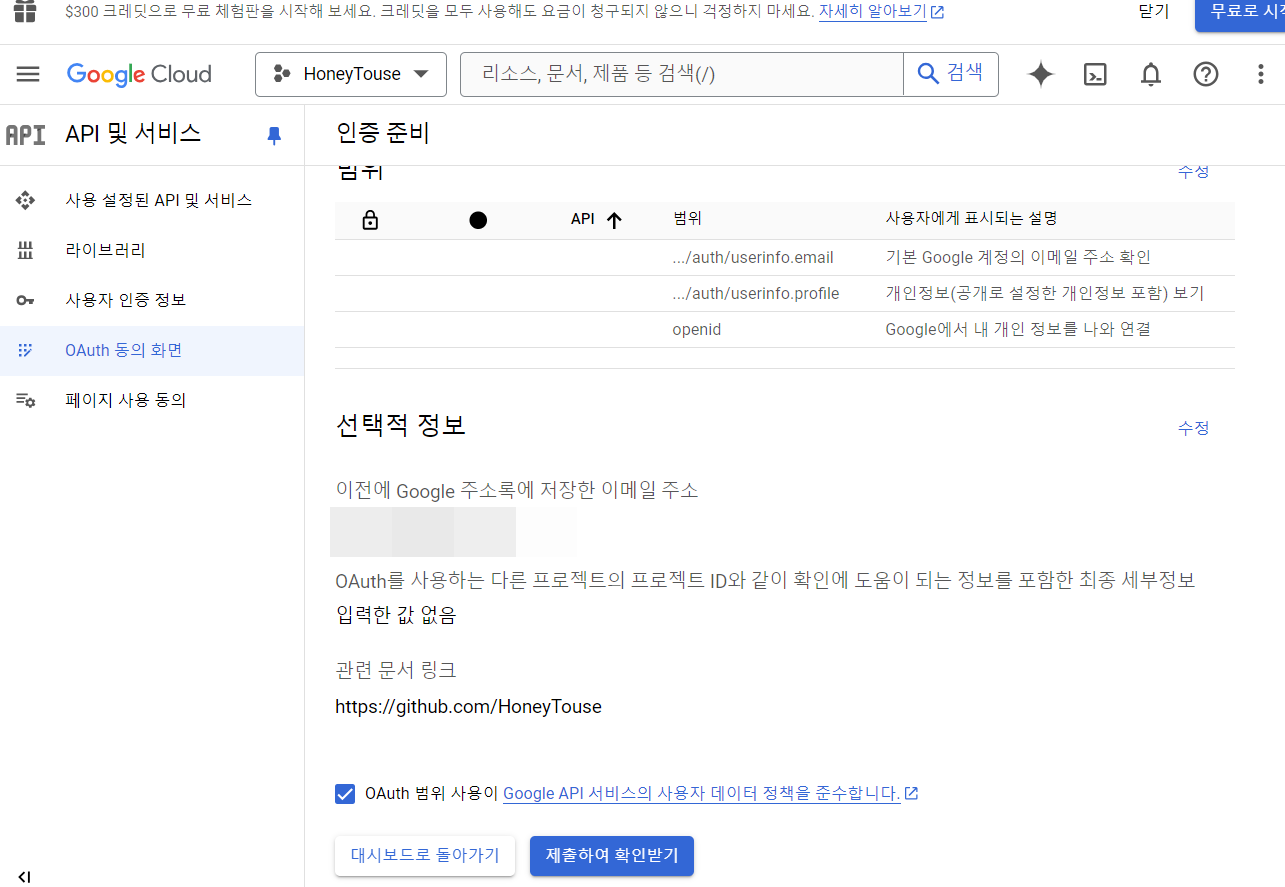Collapse the sidebar with bottom arrow

25,877
